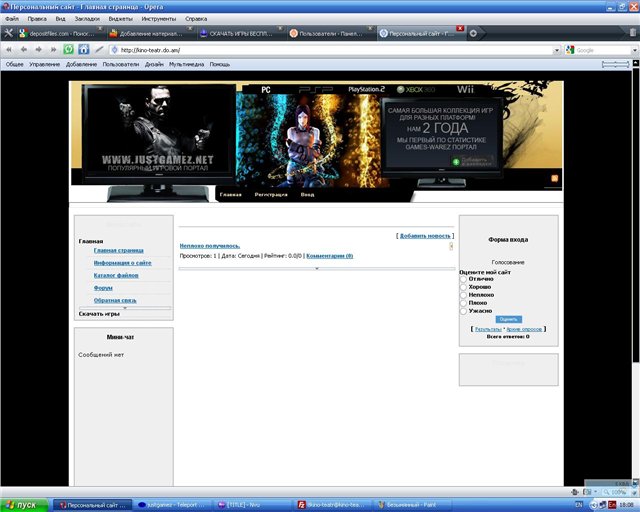Click the orange RSS icon on the banner
Screen dimensions: 640x512
[x=555, y=178]
